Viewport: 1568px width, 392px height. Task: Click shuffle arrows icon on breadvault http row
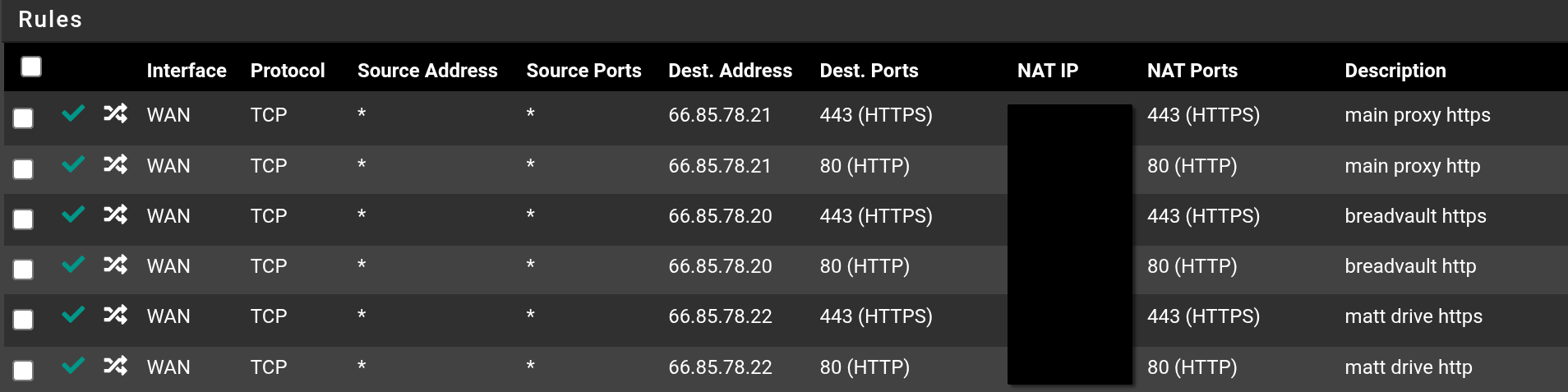tap(115, 265)
